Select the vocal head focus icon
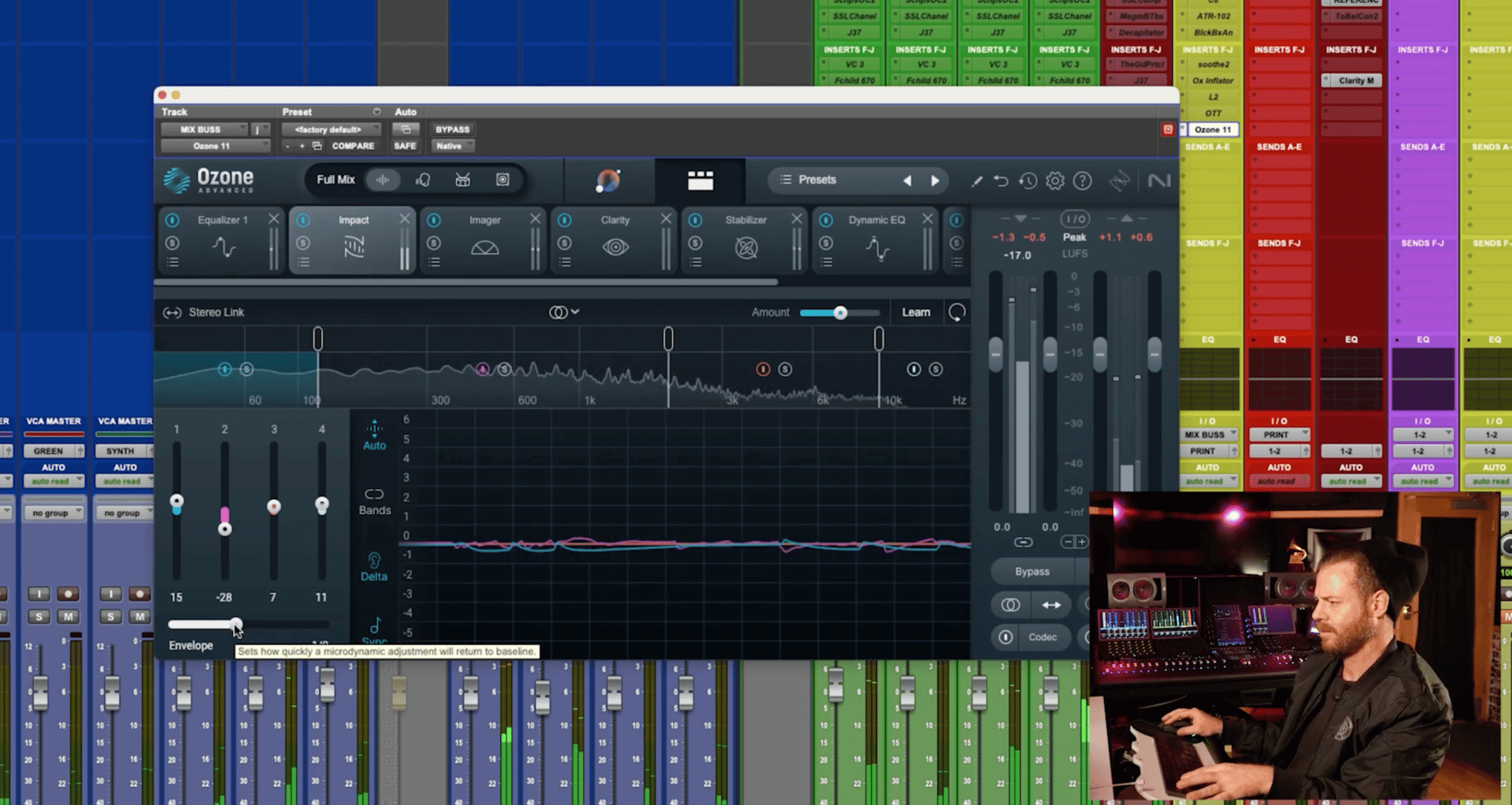The image size is (1512, 805). coord(423,180)
